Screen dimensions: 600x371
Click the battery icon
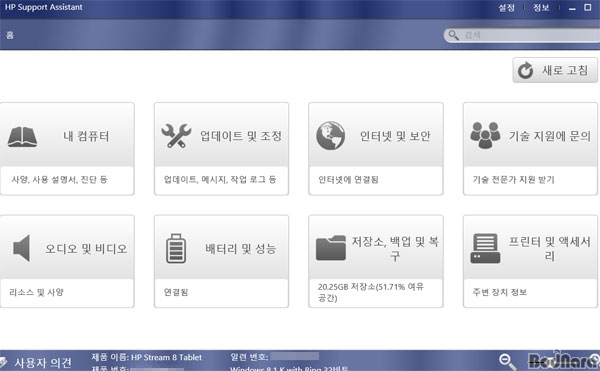point(176,248)
